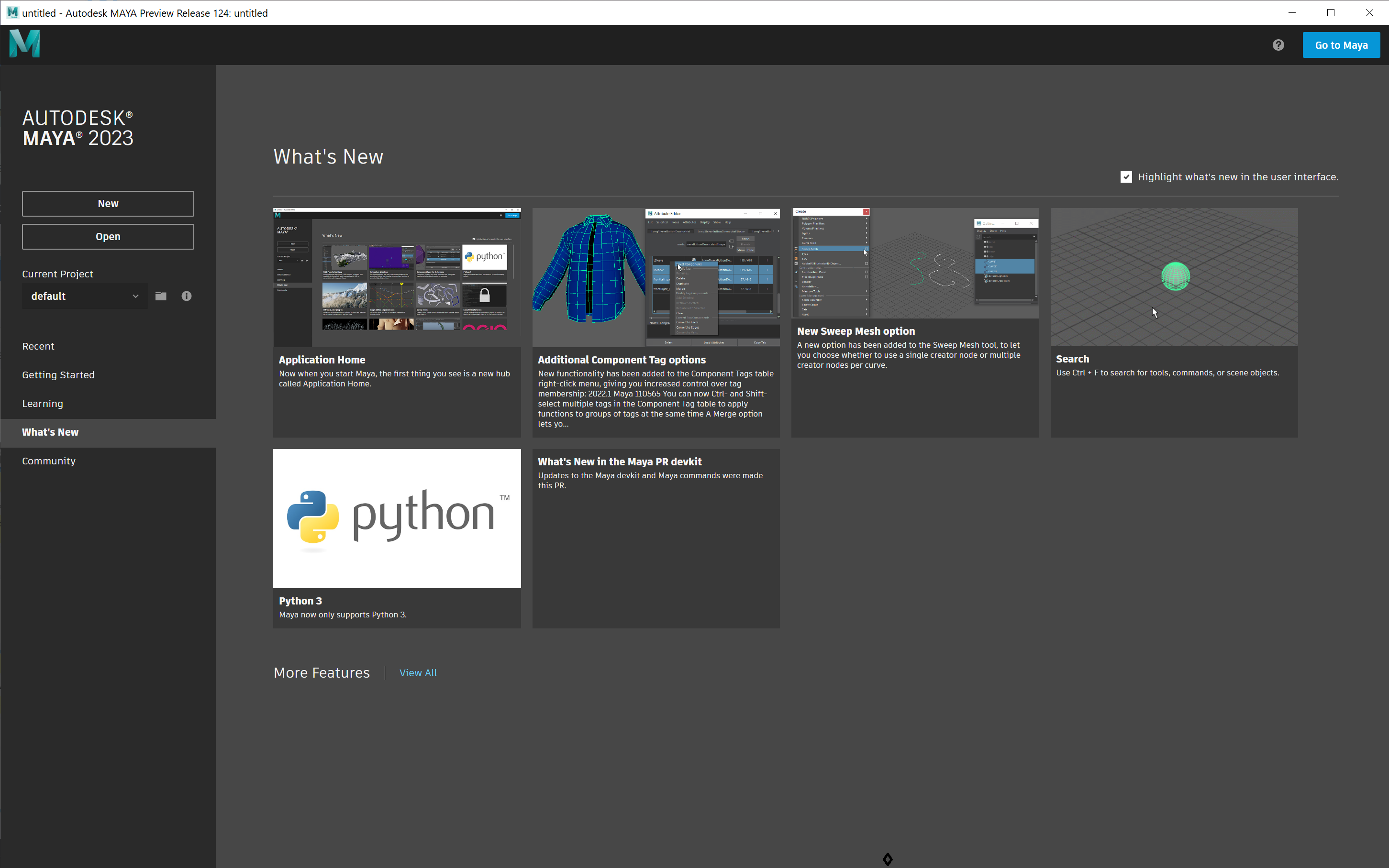Viewport: 1389px width, 868px height.
Task: Click the project info icon
Action: [187, 296]
